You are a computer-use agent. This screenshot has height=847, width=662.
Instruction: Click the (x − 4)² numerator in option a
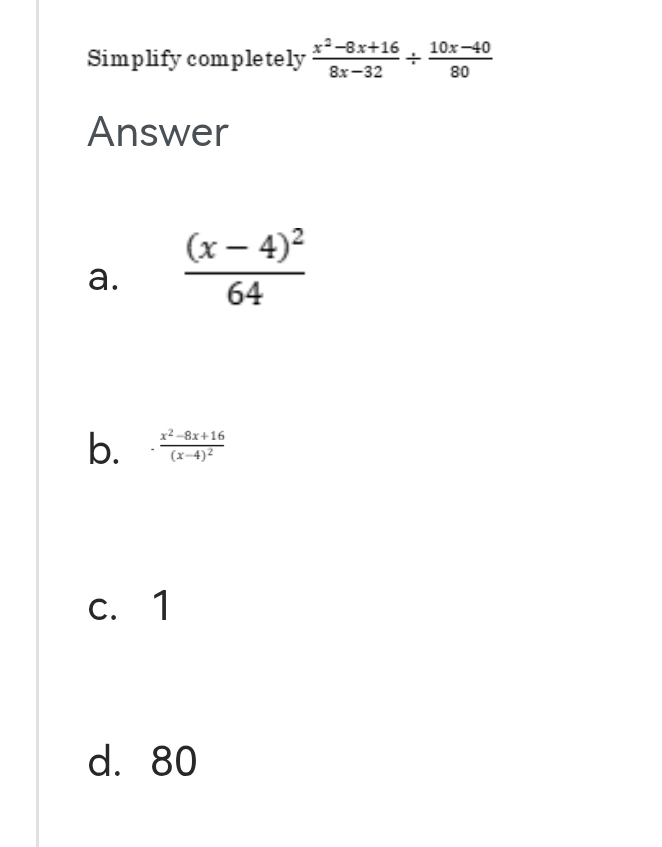pos(245,246)
